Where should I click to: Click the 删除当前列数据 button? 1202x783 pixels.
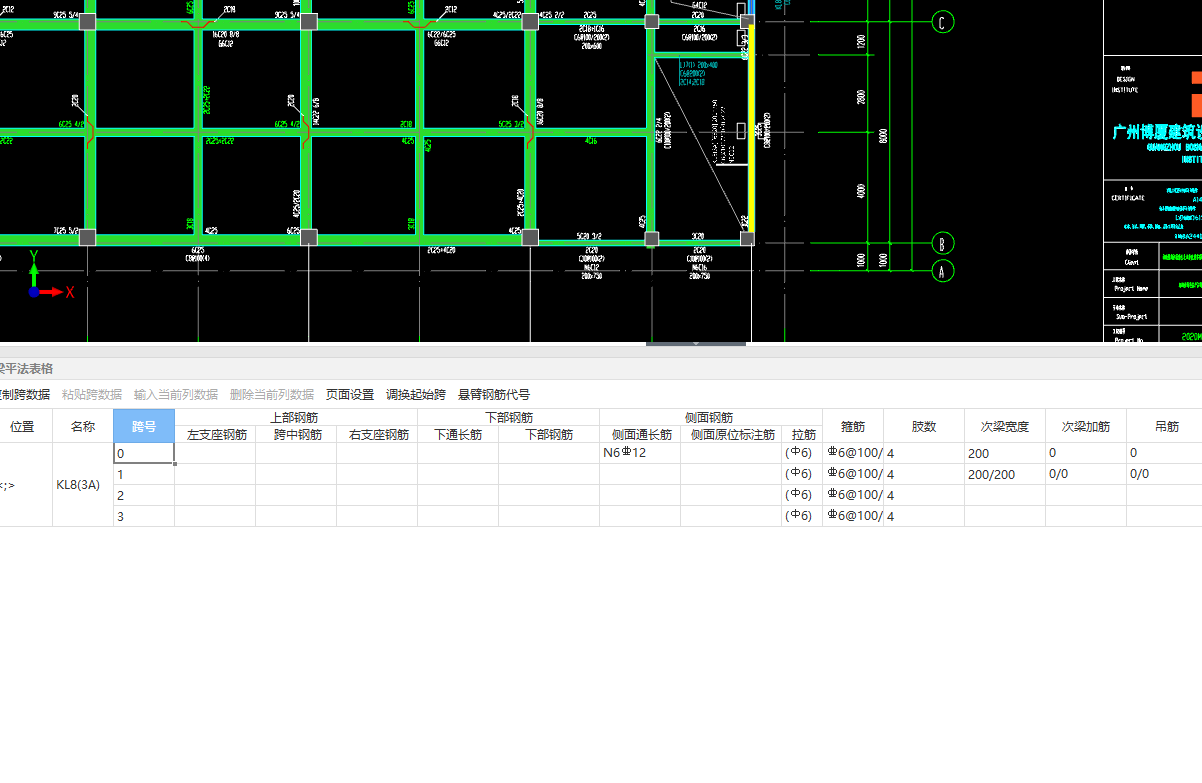click(272, 394)
